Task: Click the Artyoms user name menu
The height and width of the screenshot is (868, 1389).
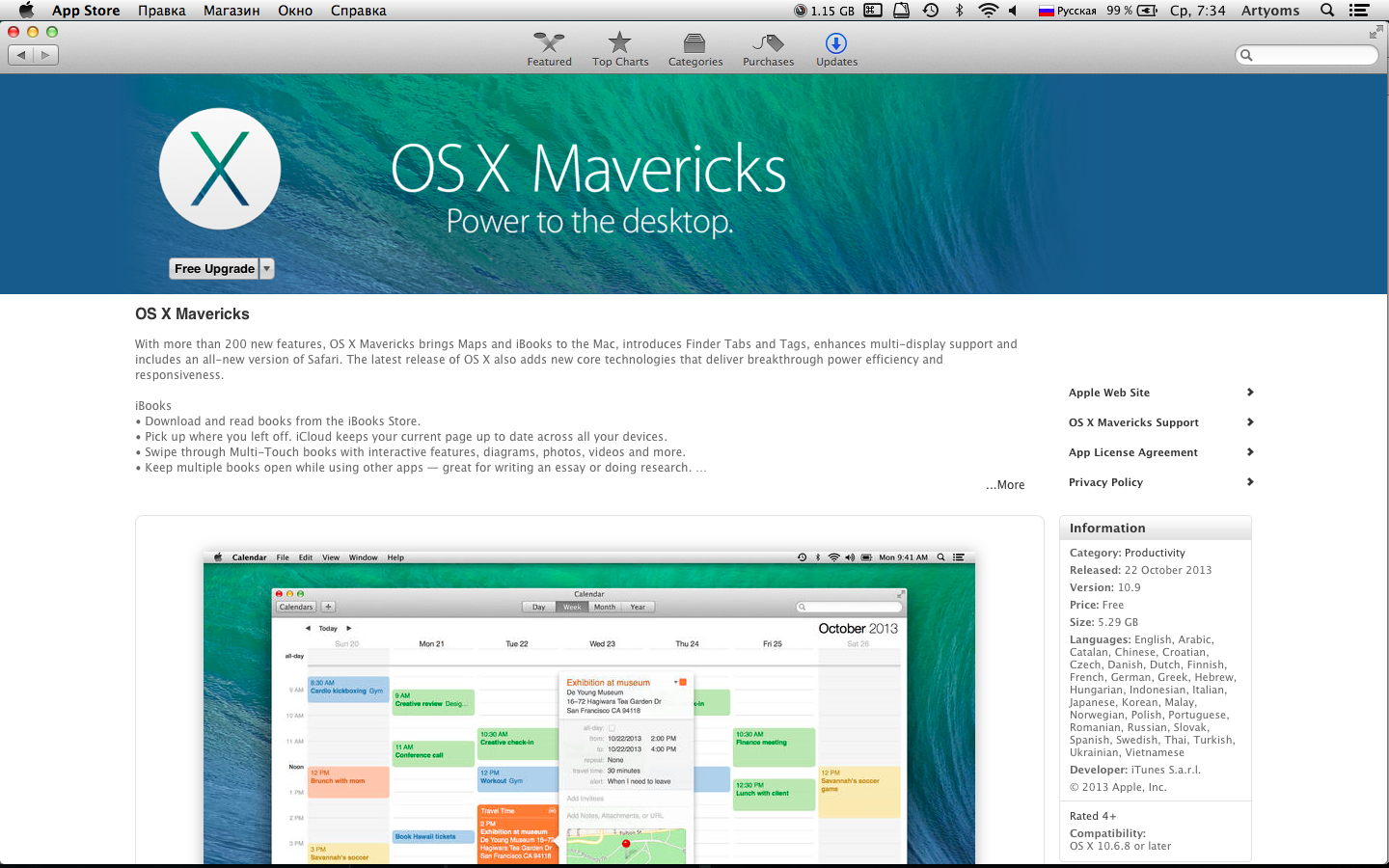Action: pyautogui.click(x=1270, y=11)
